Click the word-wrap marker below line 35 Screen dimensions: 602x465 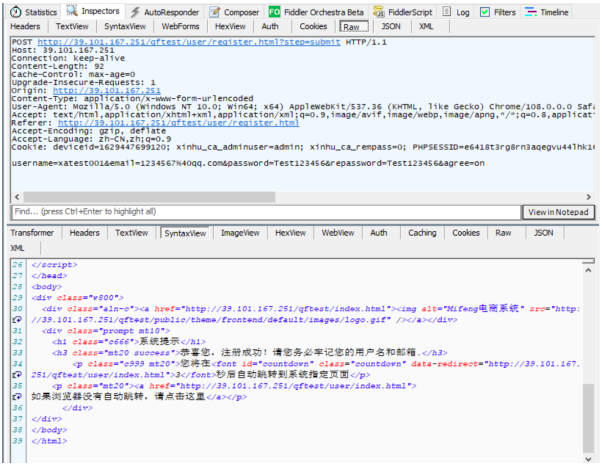17,397
